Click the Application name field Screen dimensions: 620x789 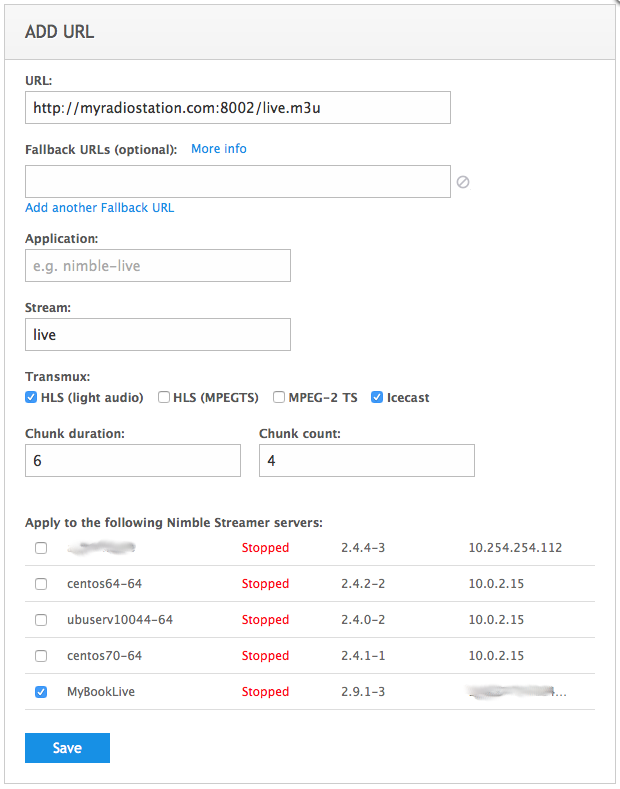click(x=158, y=266)
